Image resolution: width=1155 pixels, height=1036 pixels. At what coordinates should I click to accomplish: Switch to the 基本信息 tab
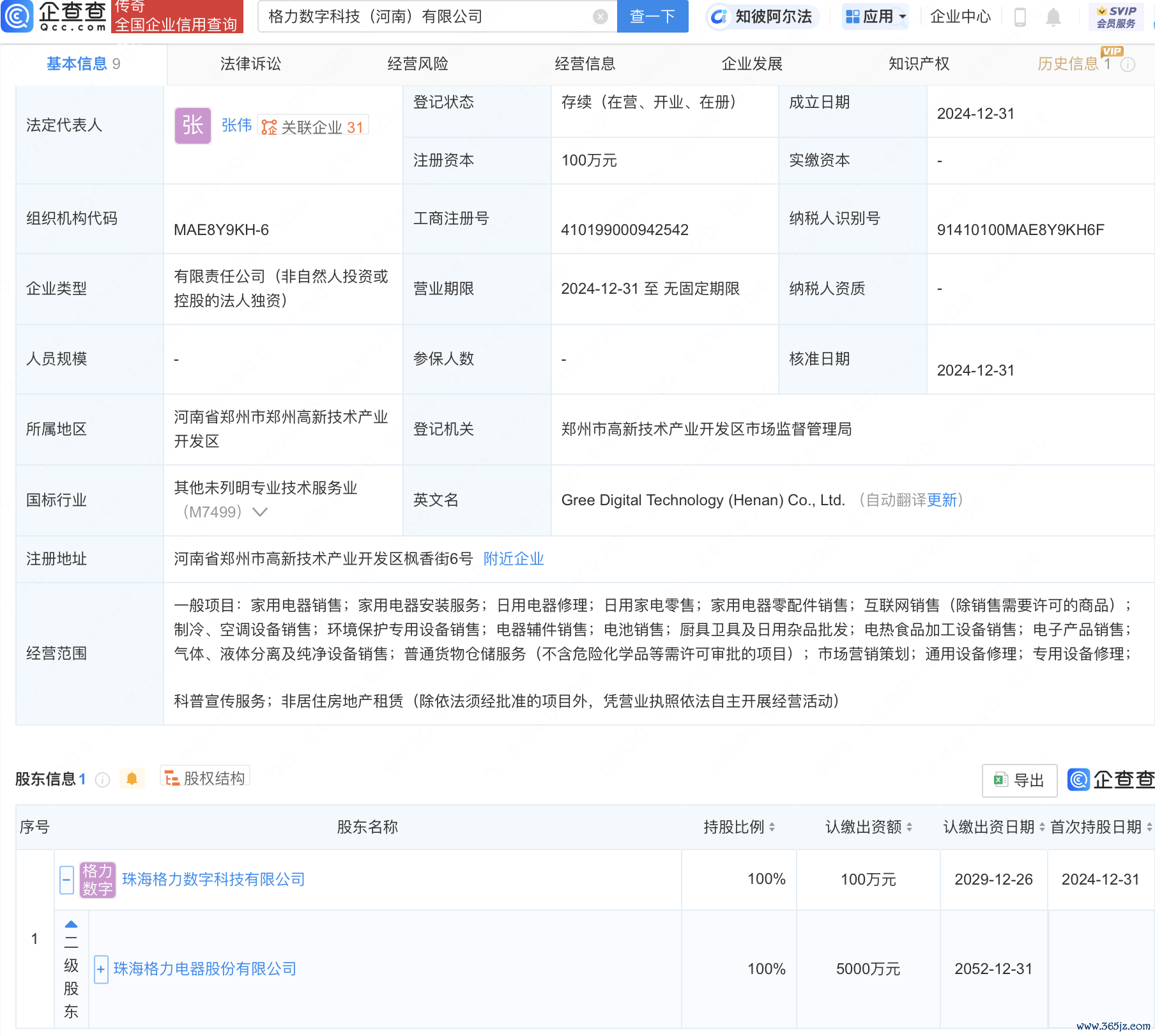click(x=83, y=64)
